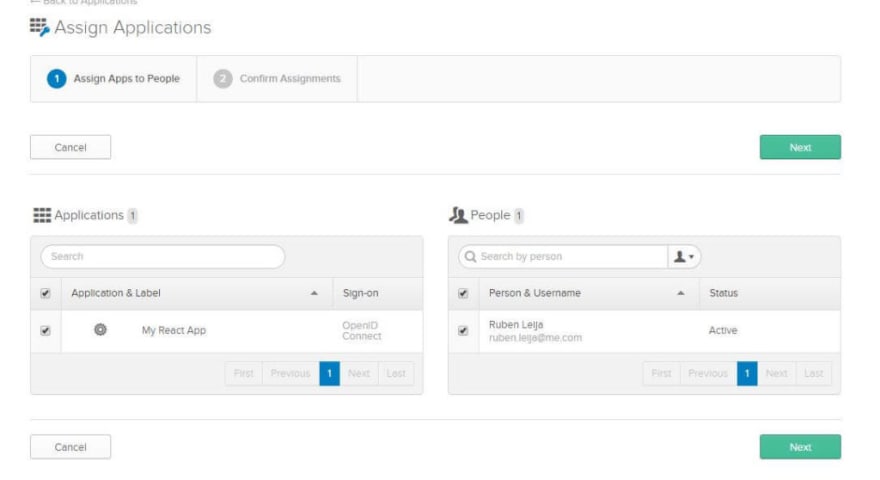Click the Applications count badge
The height and width of the screenshot is (480, 880).
[132, 216]
